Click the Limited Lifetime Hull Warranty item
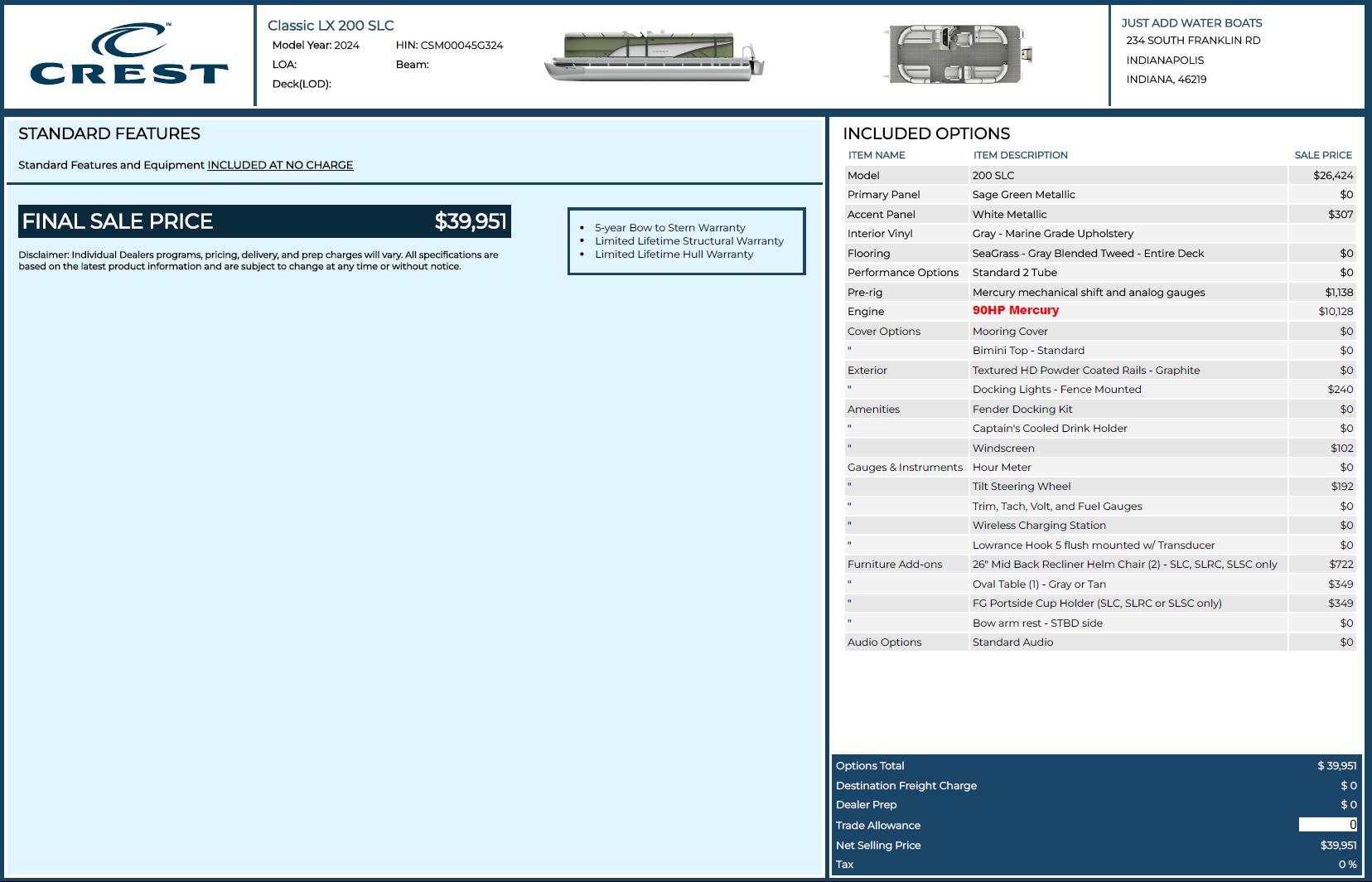This screenshot has height=882, width=1372. click(x=674, y=254)
